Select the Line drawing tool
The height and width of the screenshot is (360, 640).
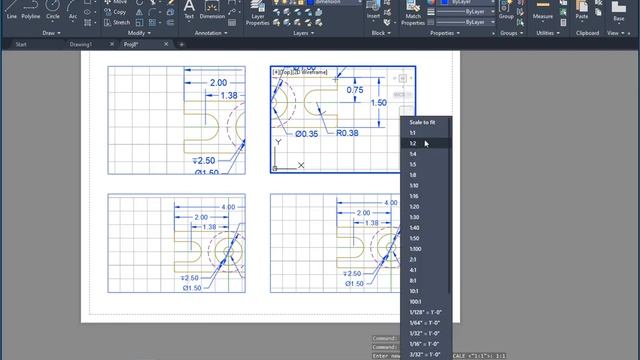point(11,10)
